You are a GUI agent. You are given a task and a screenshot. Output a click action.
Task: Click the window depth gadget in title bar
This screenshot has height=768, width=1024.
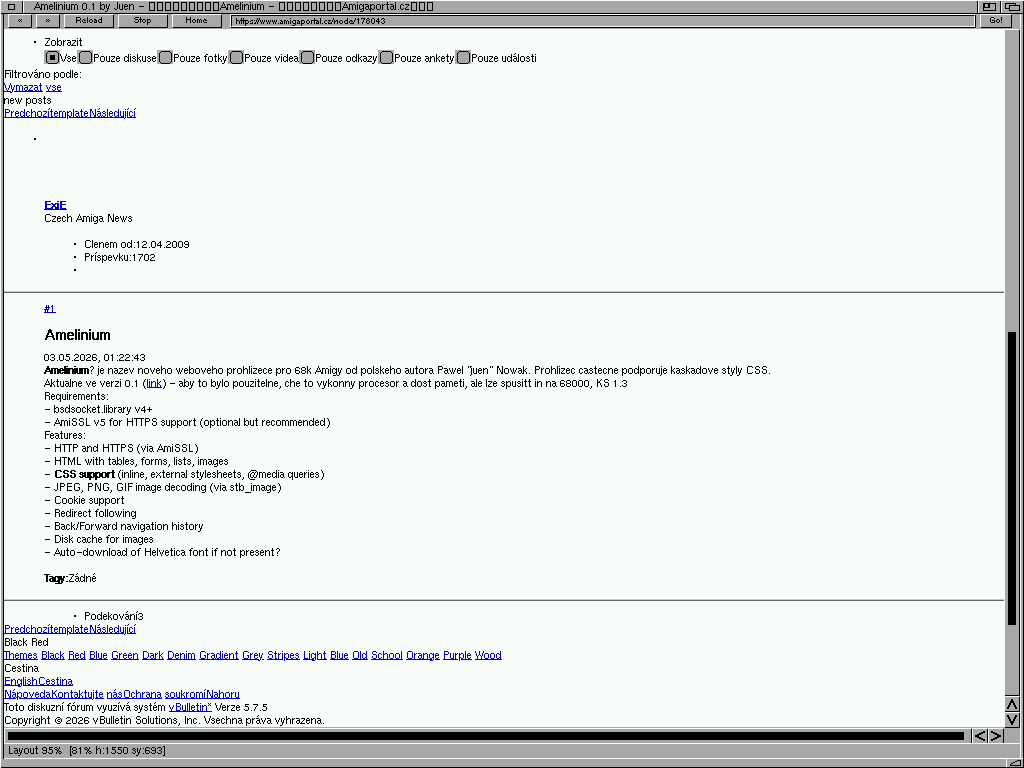pos(1010,7)
